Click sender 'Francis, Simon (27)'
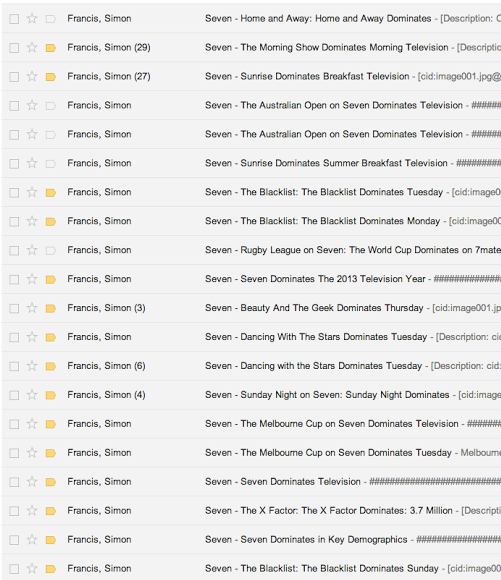Viewport: 501px width, 580px height. click(109, 76)
